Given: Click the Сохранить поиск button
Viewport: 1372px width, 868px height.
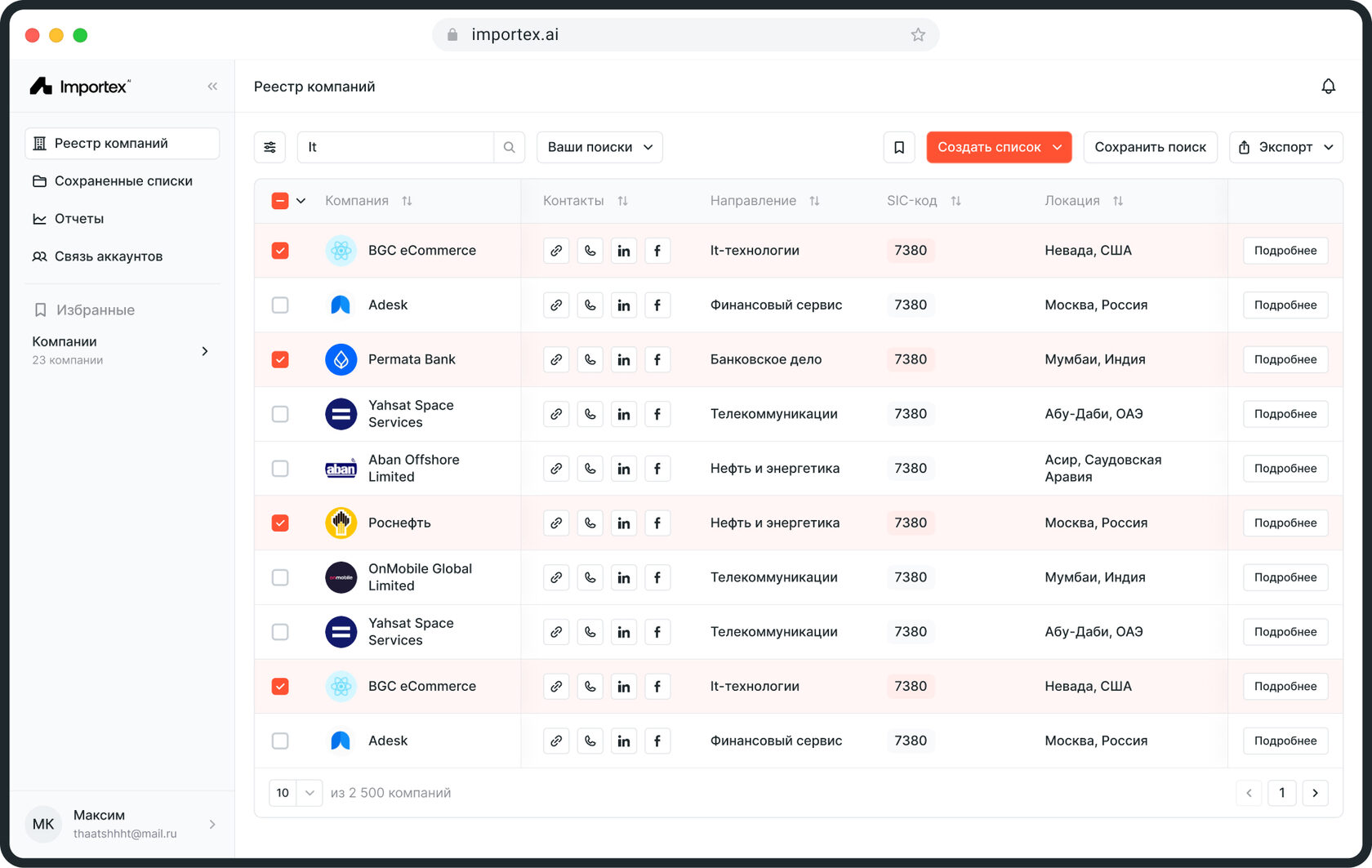Looking at the screenshot, I should 1150,147.
